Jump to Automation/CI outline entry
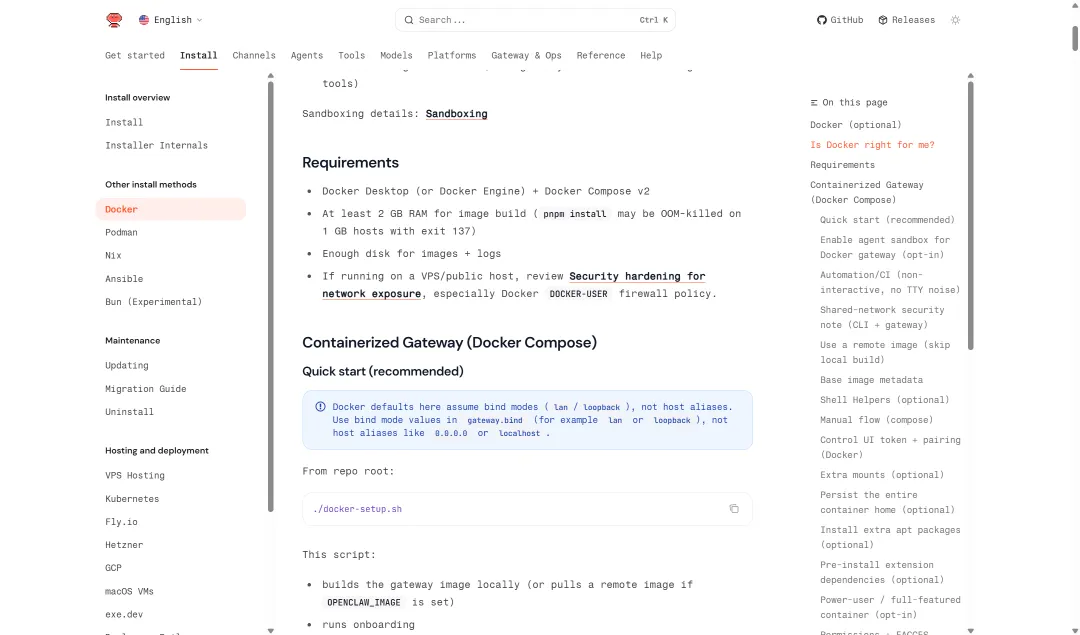Image resolution: width=1080 pixels, height=635 pixels. point(890,282)
